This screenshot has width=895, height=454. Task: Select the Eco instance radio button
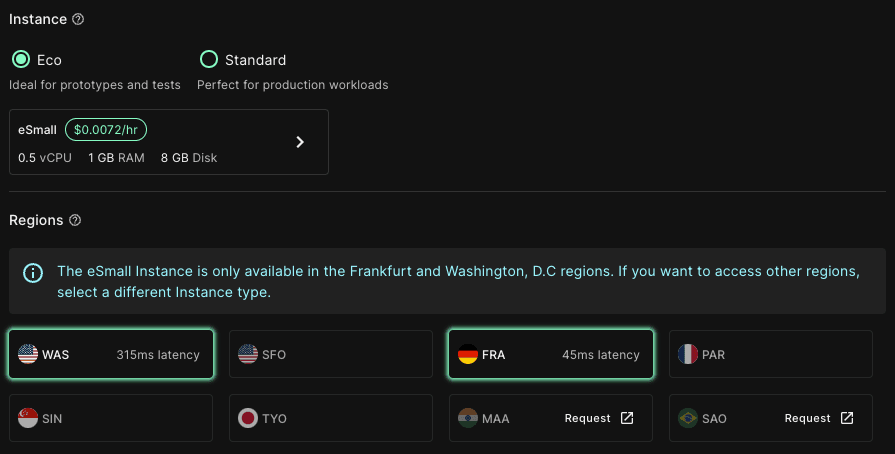point(20,60)
